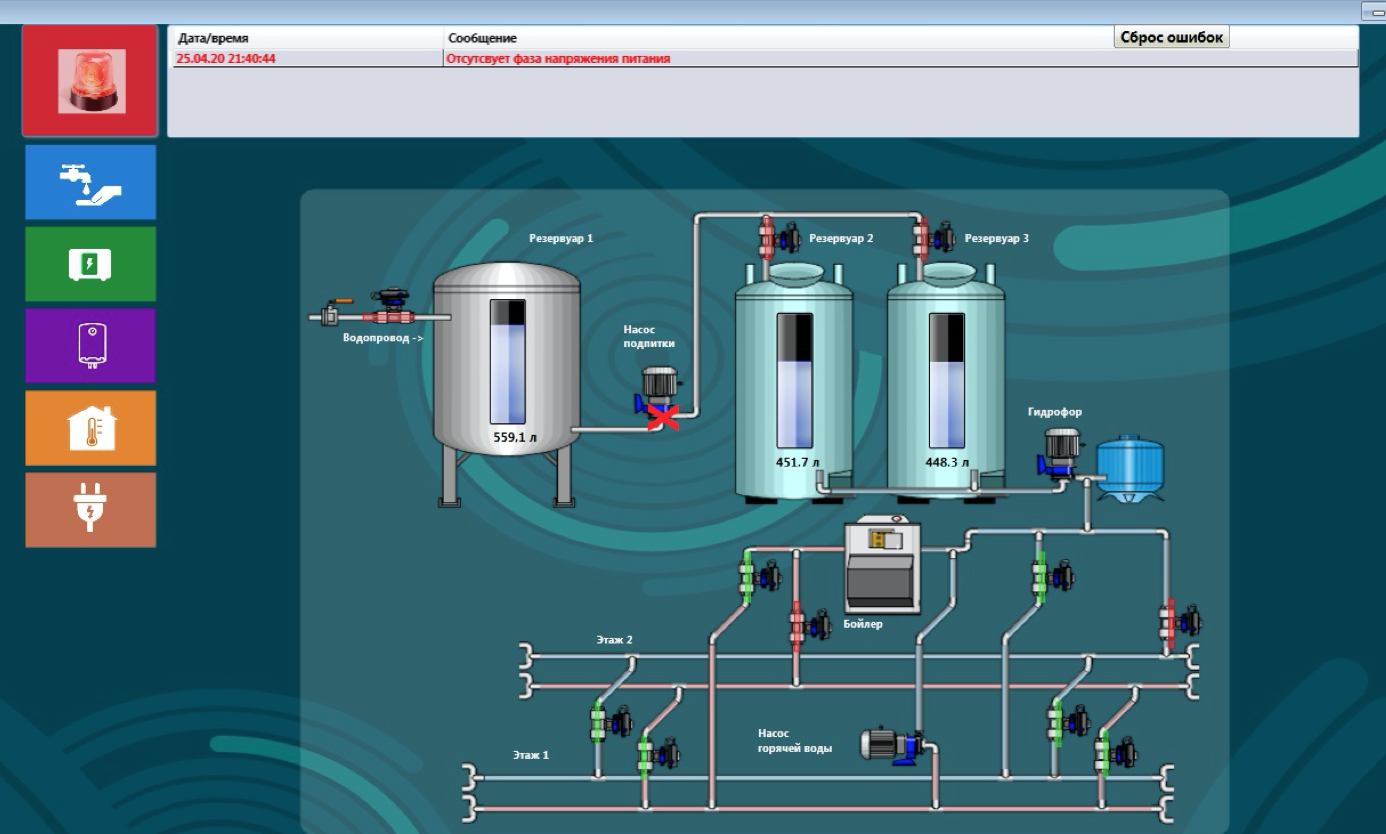This screenshot has height=834, width=1386.
Task: Open the power plug section
Action: click(x=90, y=509)
